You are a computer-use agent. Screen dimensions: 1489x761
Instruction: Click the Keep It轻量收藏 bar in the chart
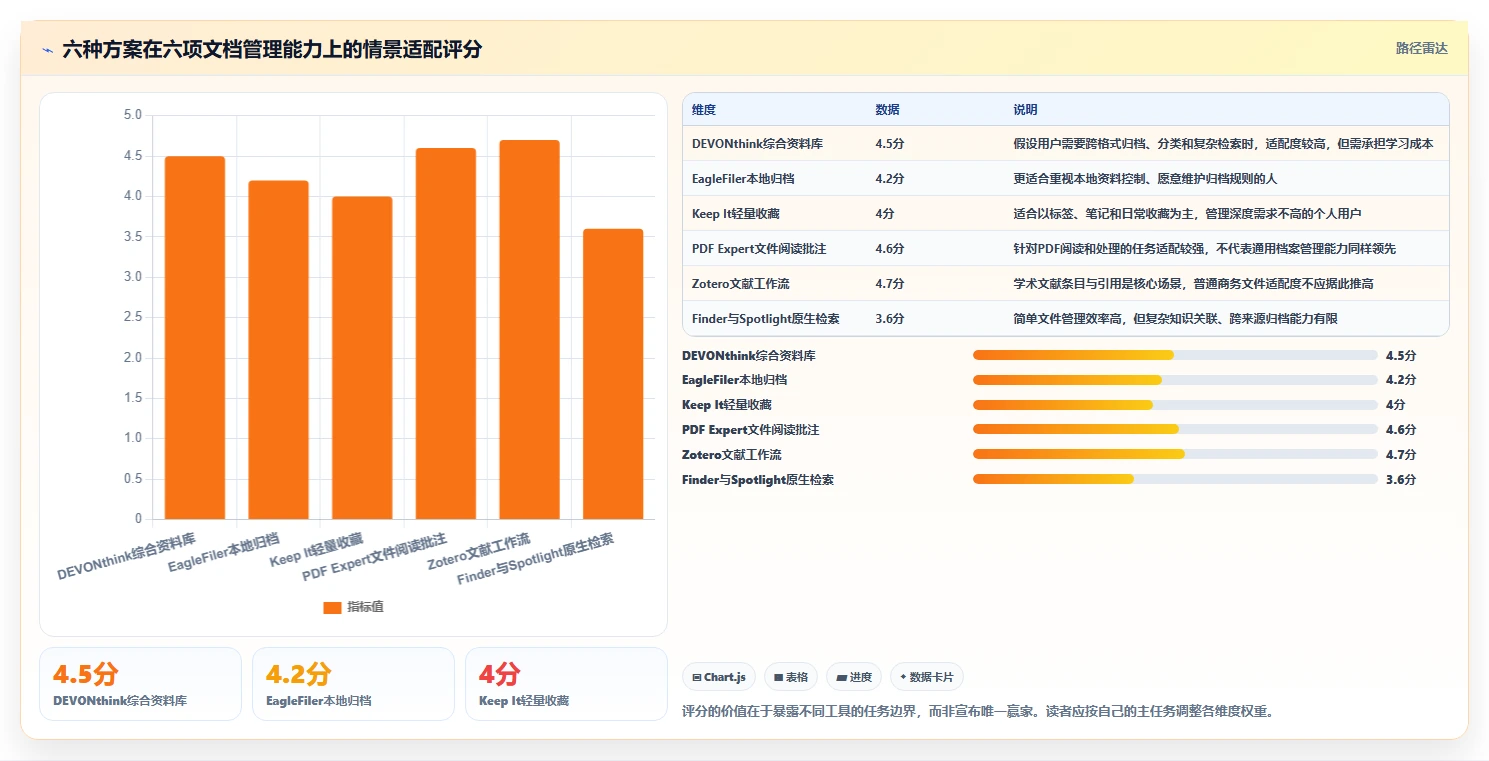pyautogui.click(x=362, y=358)
